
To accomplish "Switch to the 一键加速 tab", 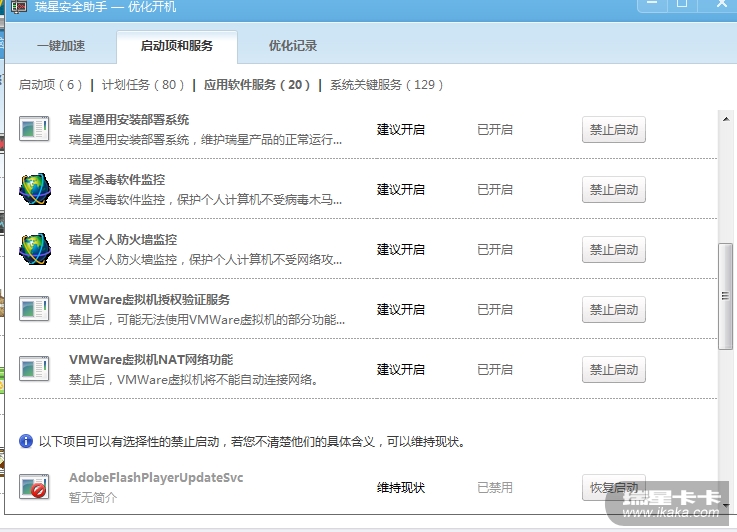I will pyautogui.click(x=61, y=46).
